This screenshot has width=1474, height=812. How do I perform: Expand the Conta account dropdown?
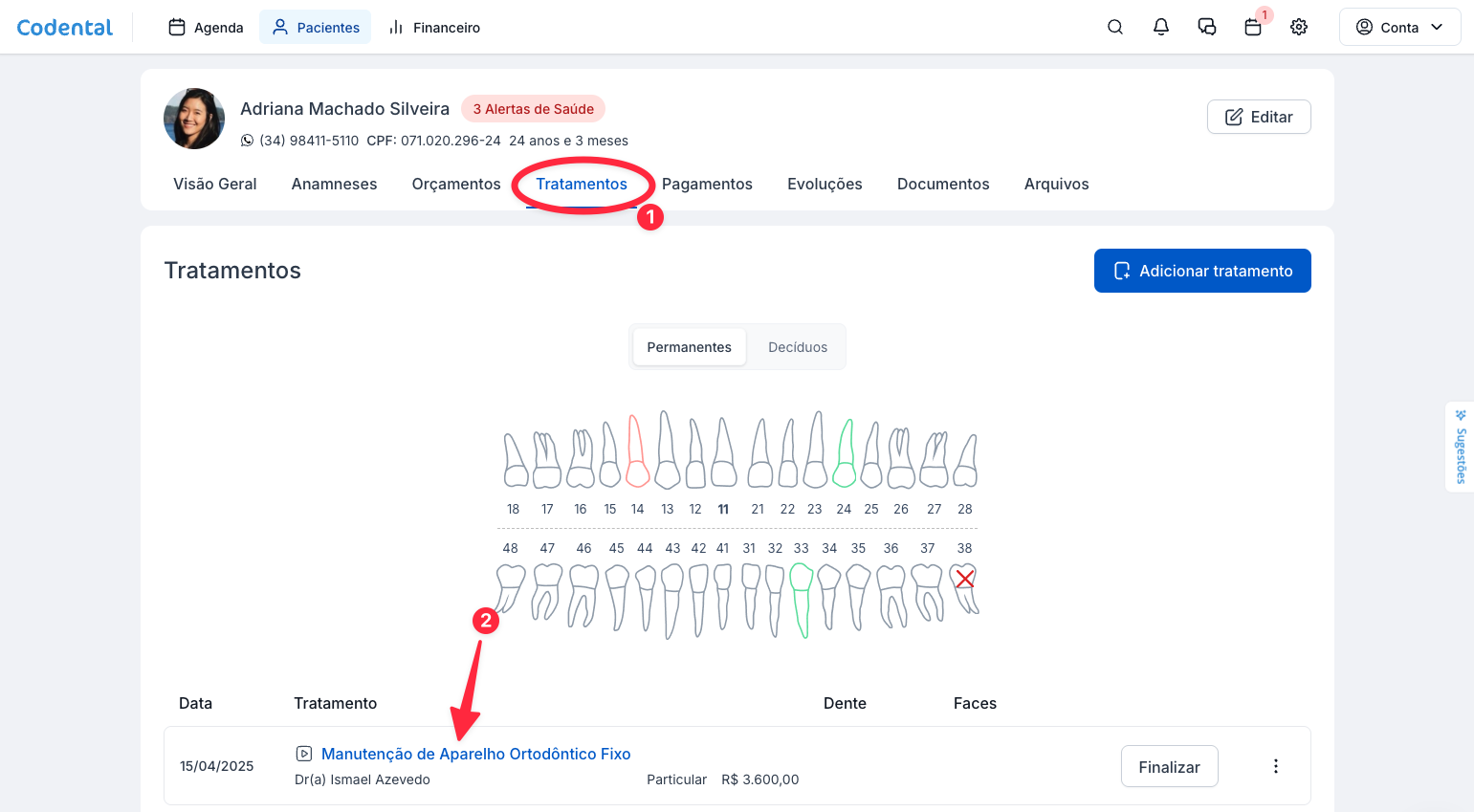(x=1399, y=27)
